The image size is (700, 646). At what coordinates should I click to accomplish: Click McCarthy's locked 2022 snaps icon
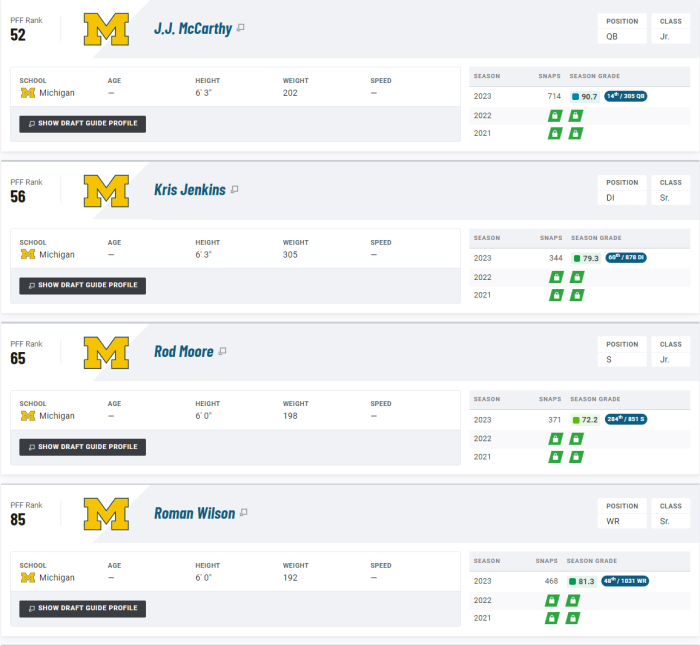555,116
